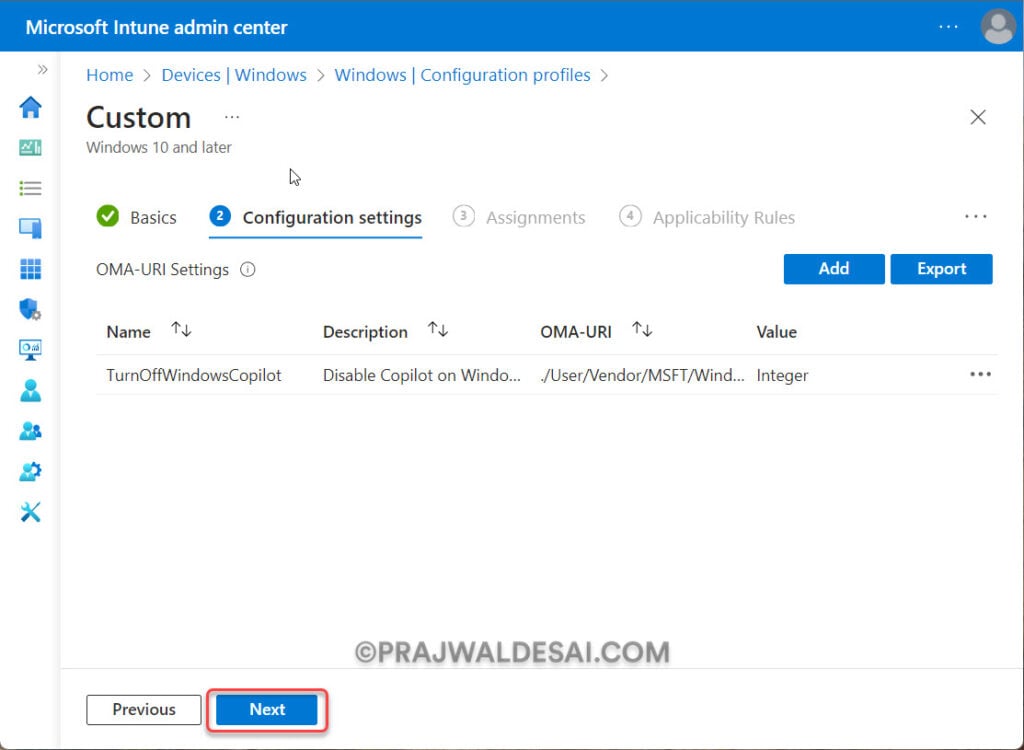Click the Description column header

(x=365, y=332)
